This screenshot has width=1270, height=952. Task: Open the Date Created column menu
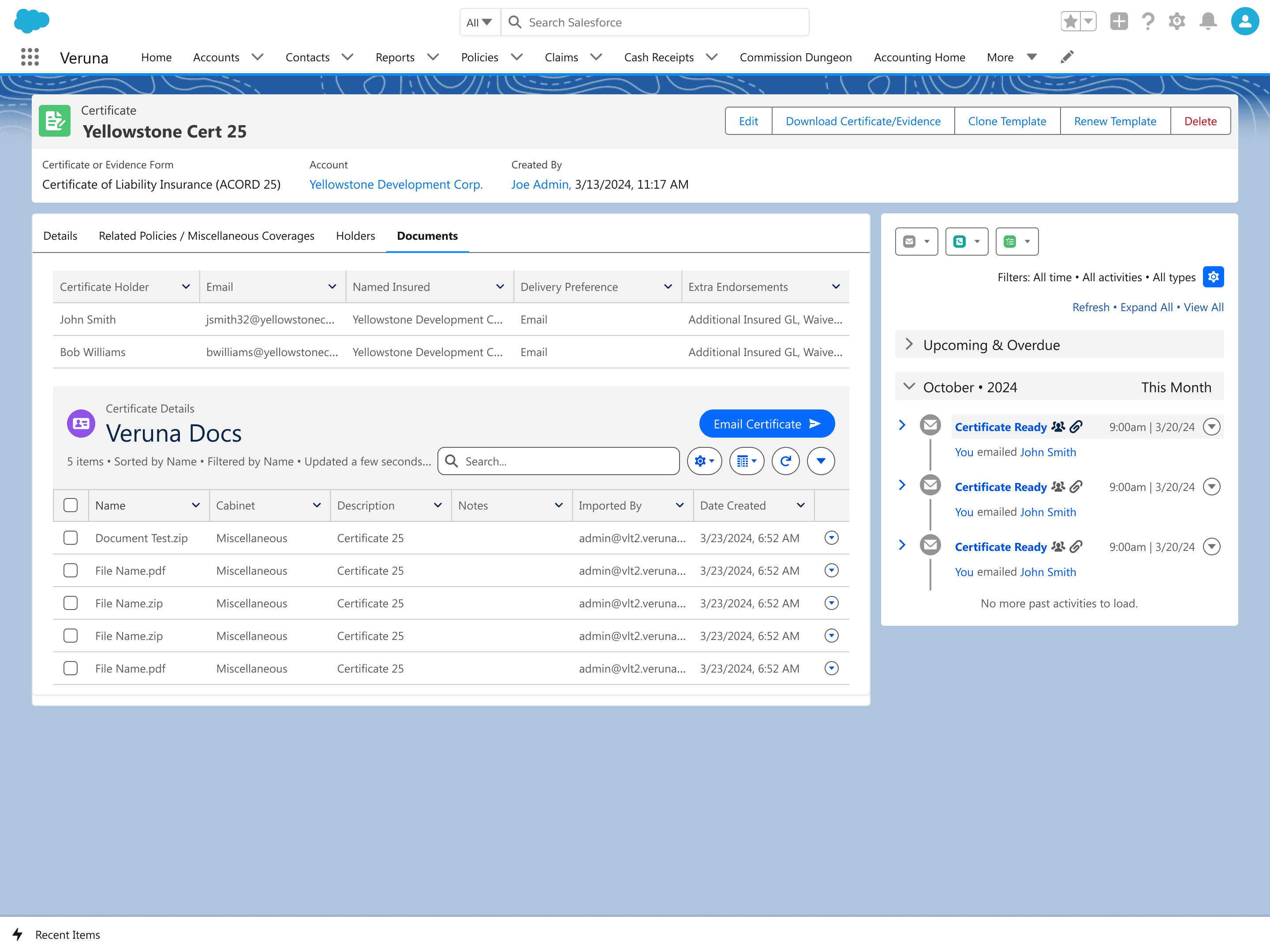800,505
